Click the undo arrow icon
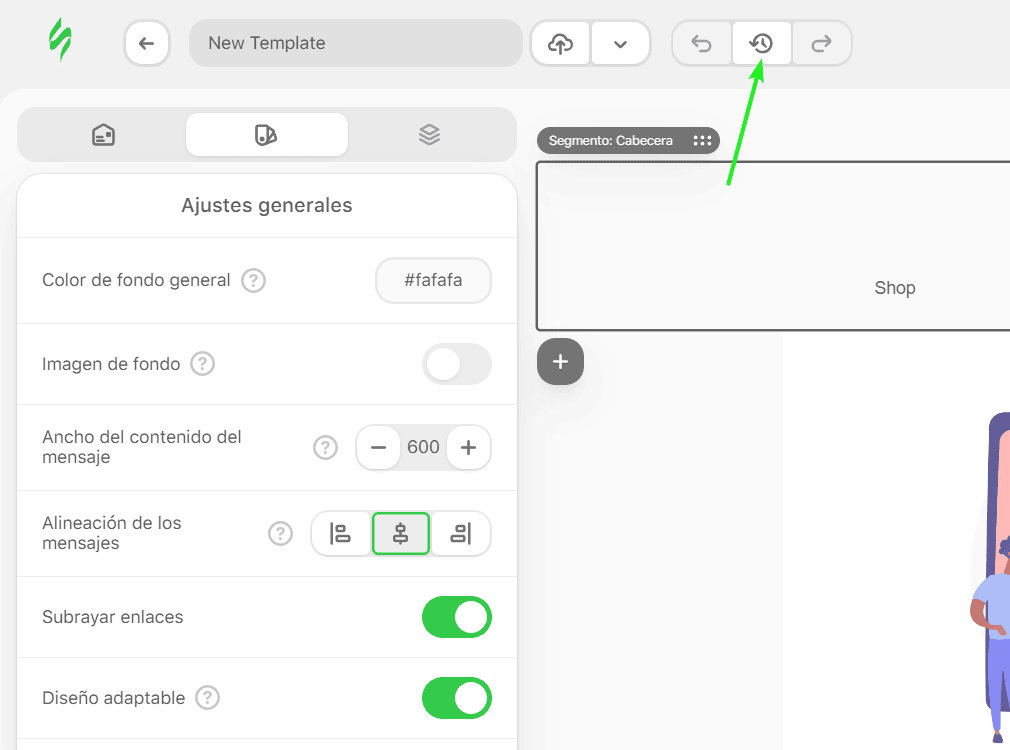This screenshot has width=1010, height=750. (701, 44)
